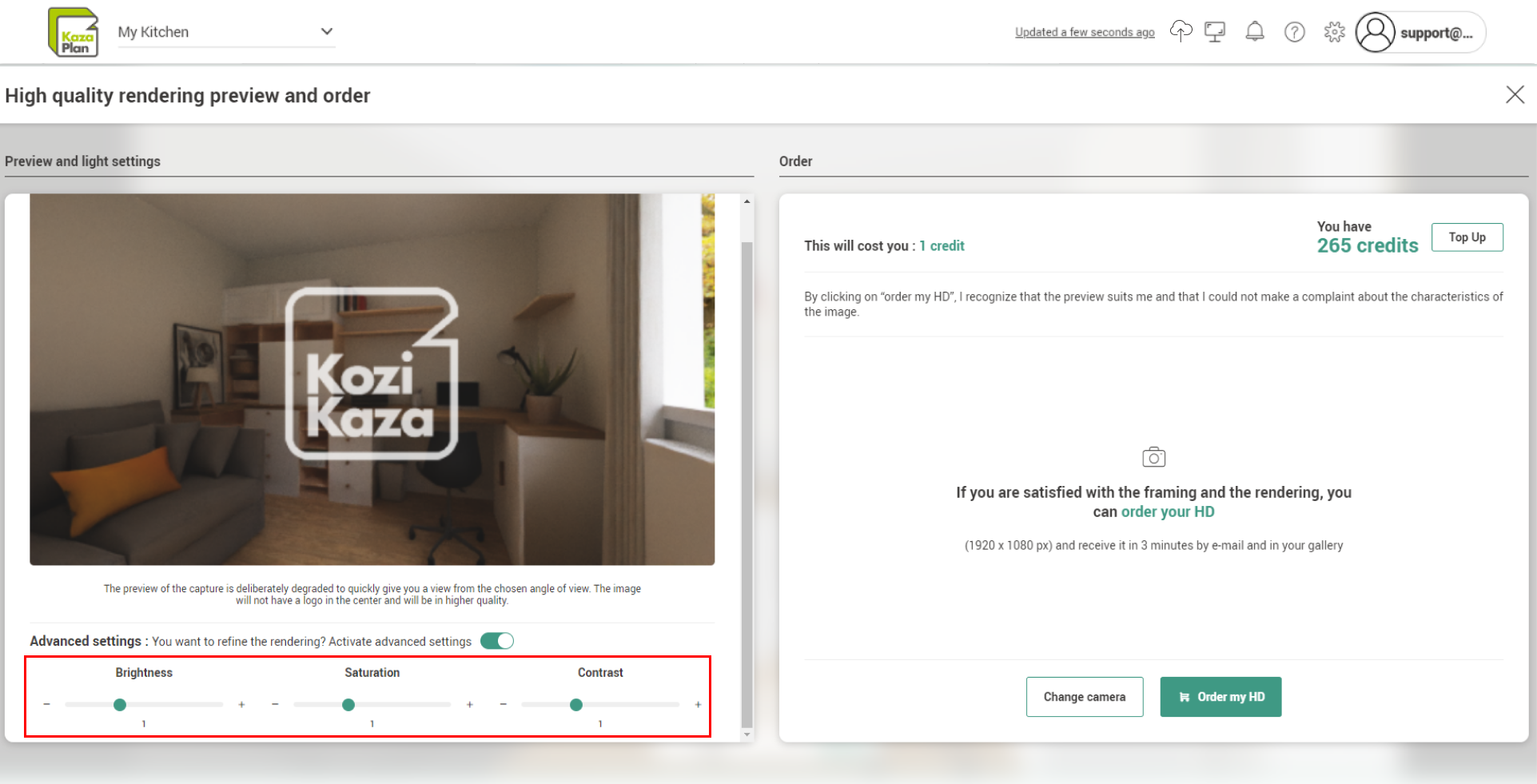Click the cloud upload save icon
The height and width of the screenshot is (784, 1537).
click(1181, 31)
